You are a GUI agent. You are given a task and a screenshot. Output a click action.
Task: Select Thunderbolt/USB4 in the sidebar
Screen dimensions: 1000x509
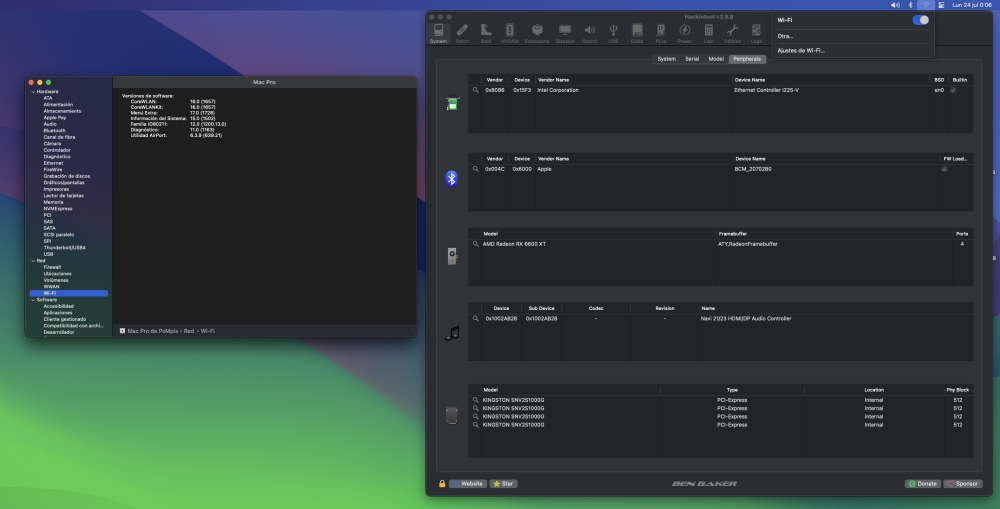[x=64, y=247]
